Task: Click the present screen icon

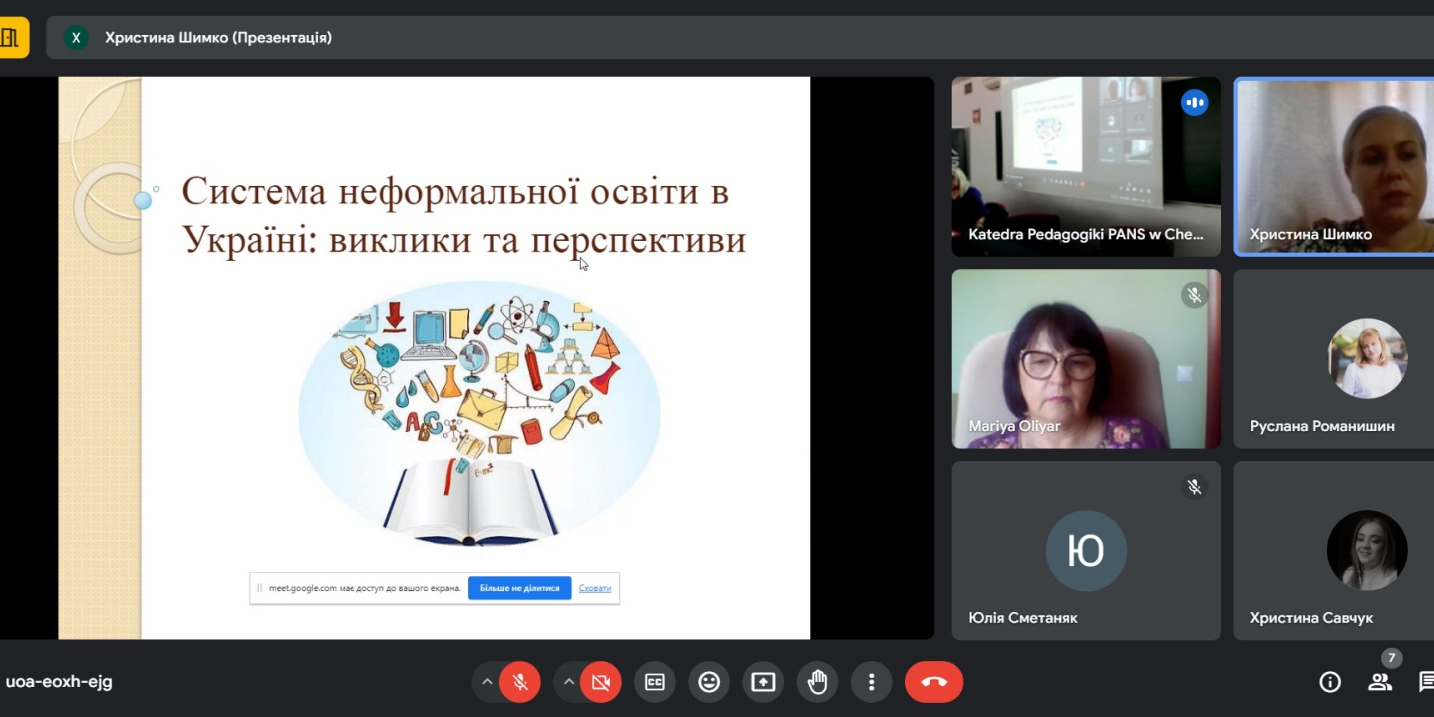Action: [763, 682]
